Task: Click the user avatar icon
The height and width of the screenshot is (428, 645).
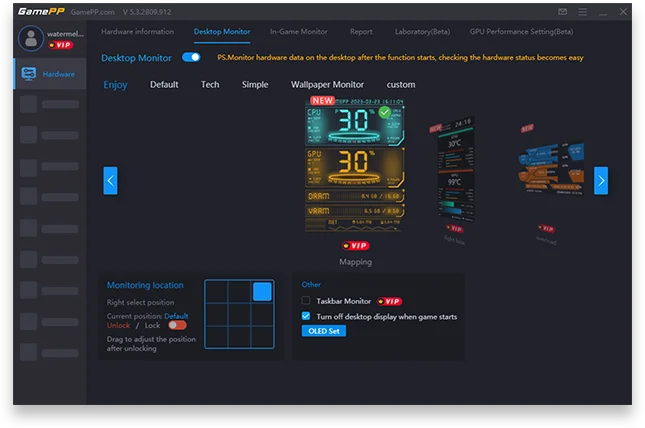Action: 32,38
